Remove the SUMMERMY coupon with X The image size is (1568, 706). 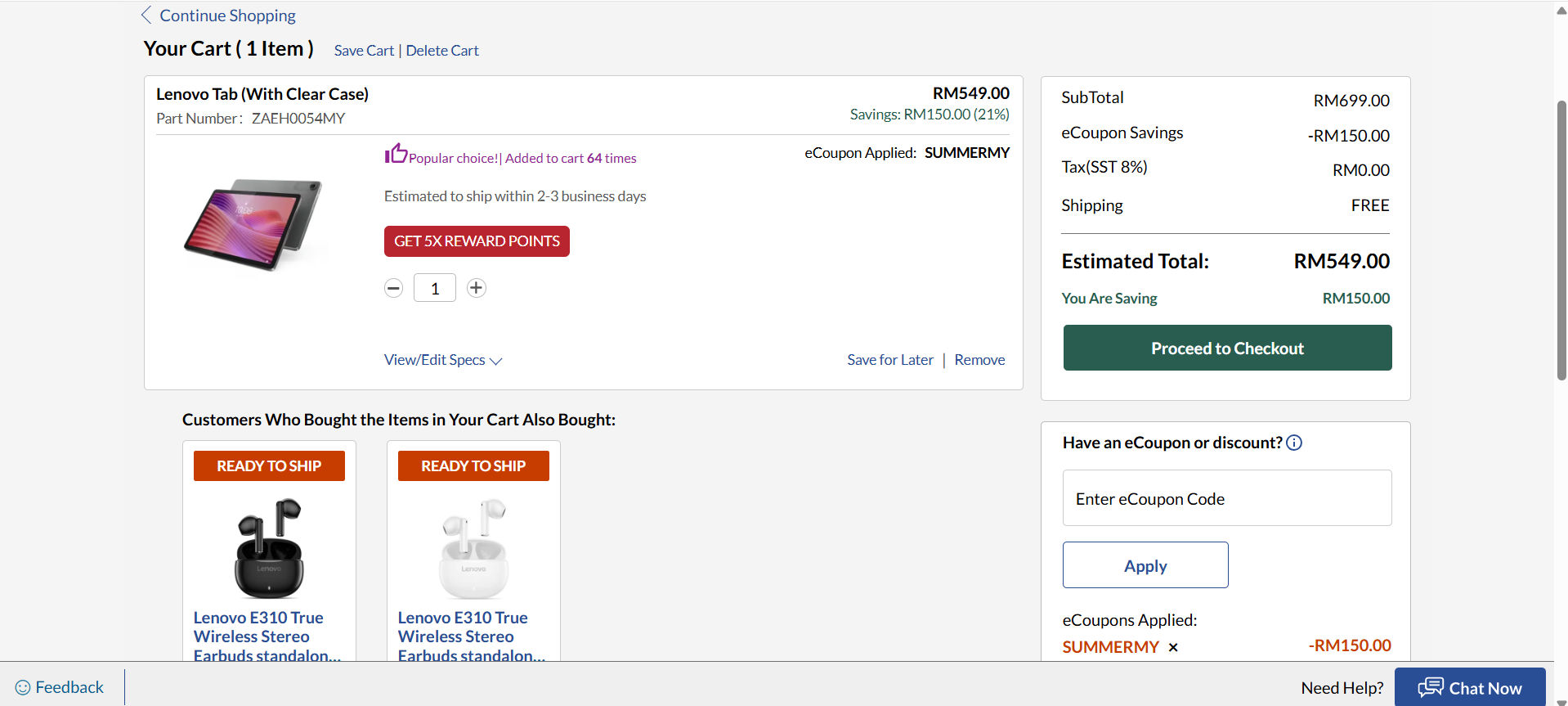click(x=1173, y=647)
